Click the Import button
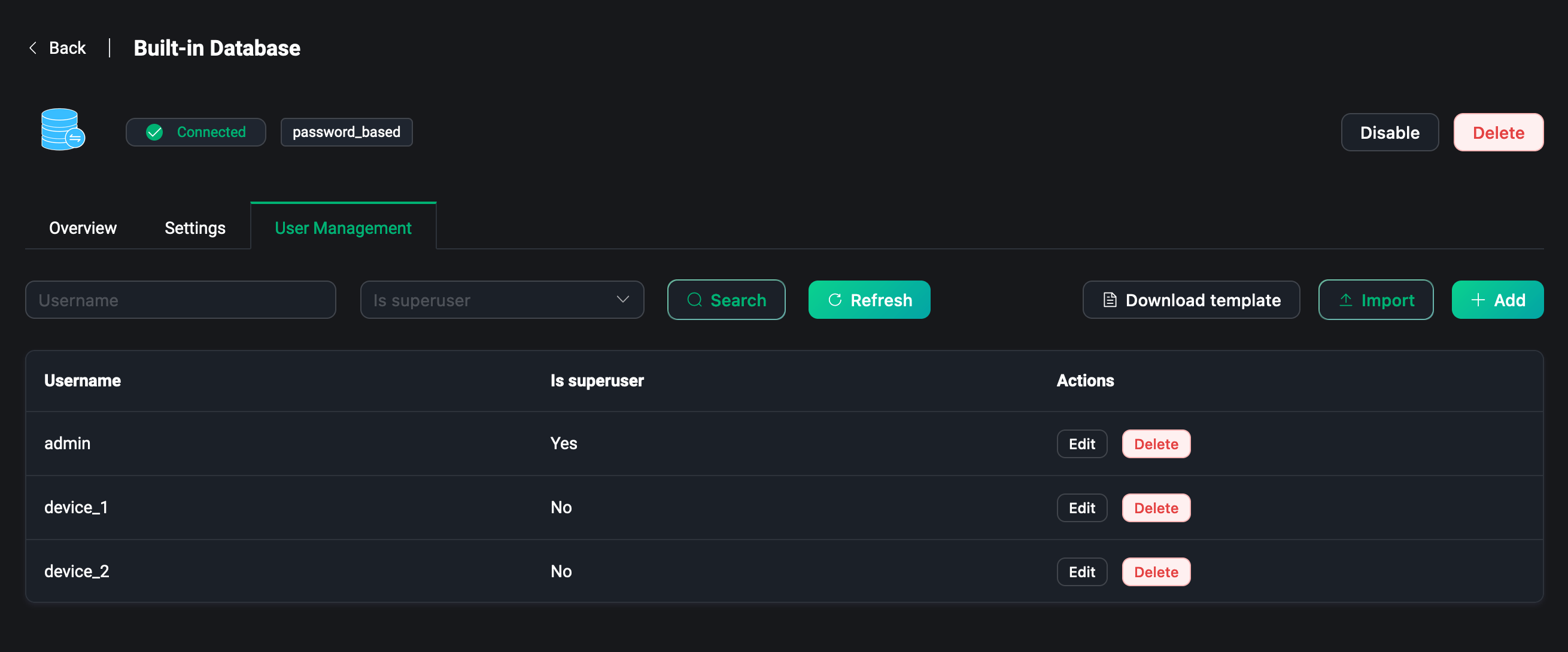 click(x=1375, y=300)
